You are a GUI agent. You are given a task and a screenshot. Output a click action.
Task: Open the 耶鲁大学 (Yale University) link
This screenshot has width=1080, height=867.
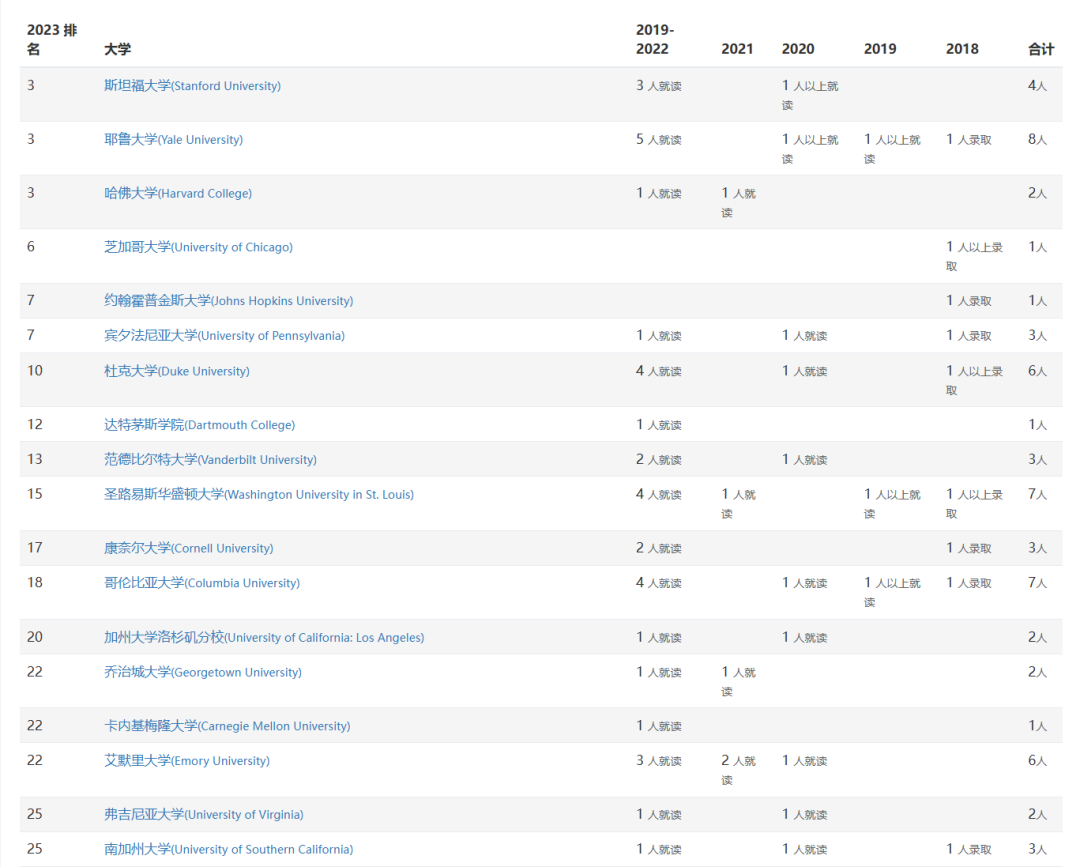[174, 140]
